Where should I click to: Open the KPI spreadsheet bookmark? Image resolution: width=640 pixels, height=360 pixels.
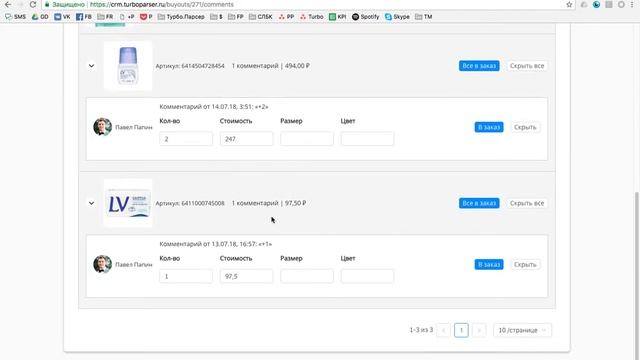(338, 17)
